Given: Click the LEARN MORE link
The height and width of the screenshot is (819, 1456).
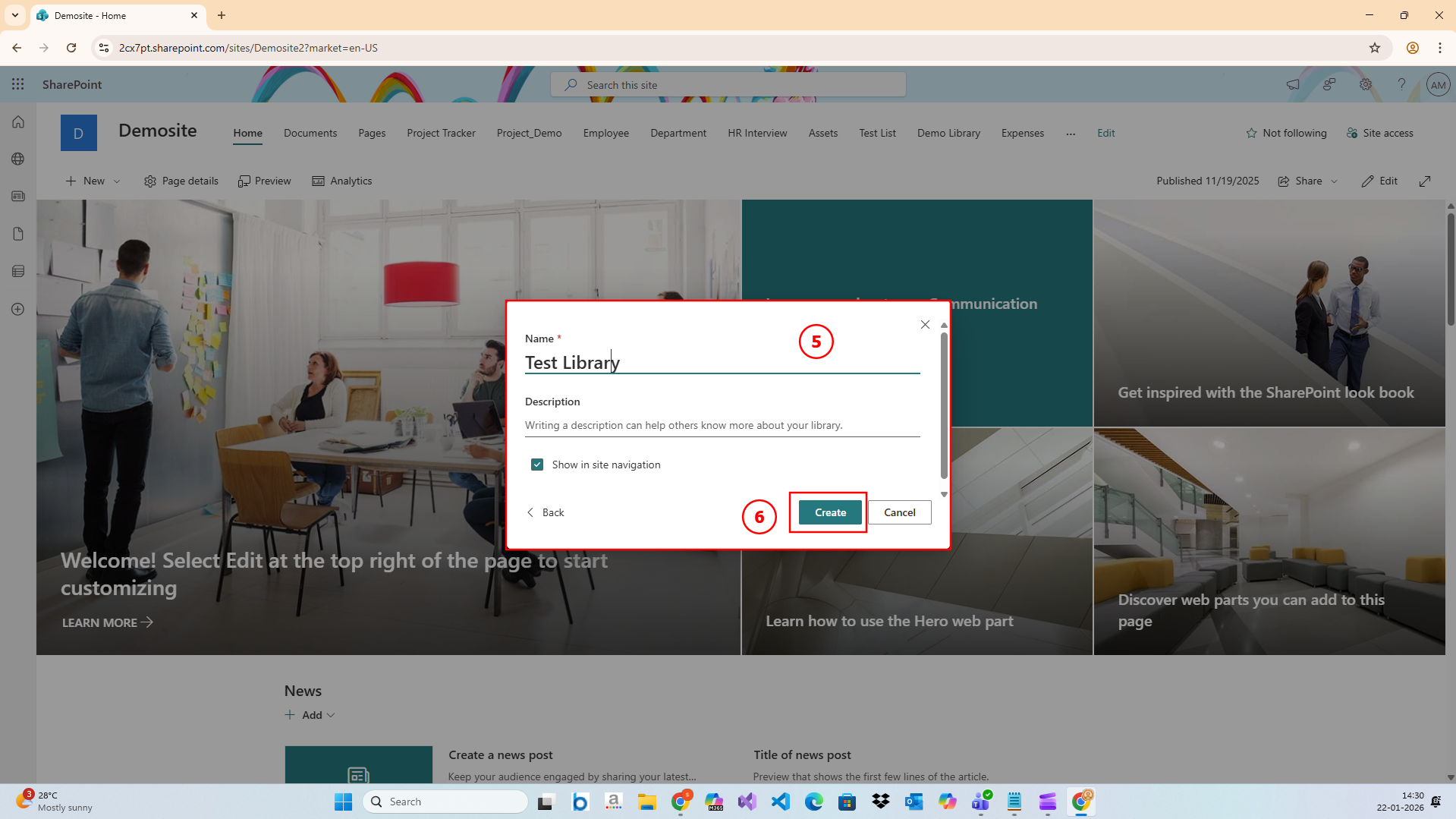Looking at the screenshot, I should (107, 622).
